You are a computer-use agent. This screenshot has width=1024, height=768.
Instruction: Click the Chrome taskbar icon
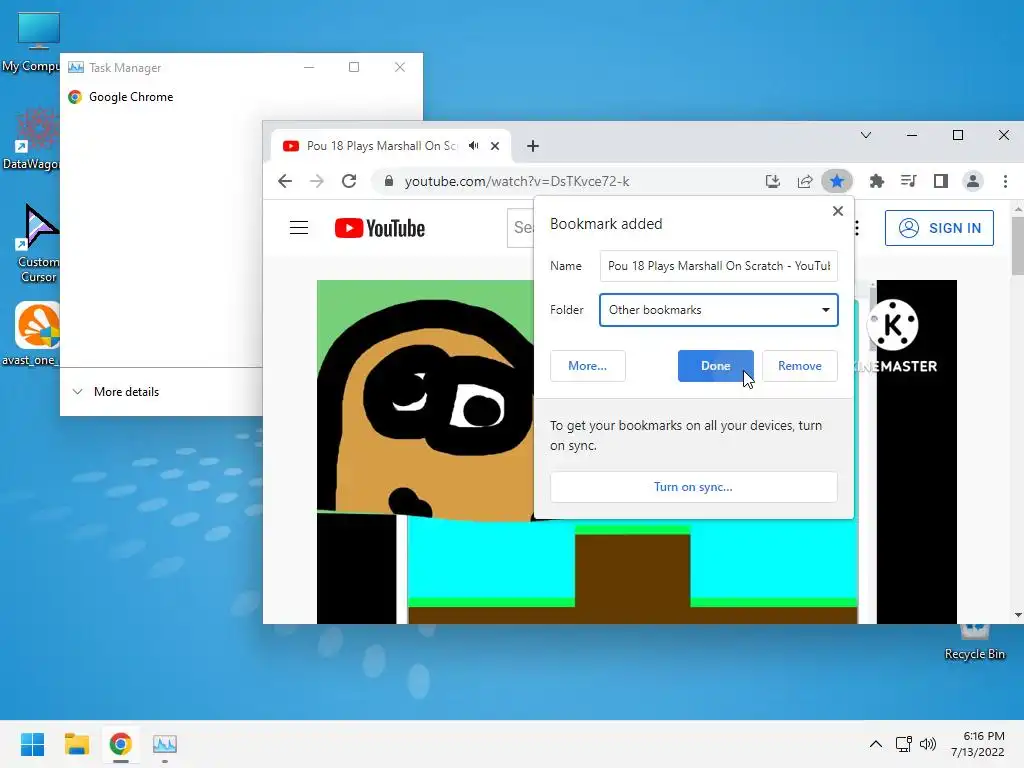121,744
